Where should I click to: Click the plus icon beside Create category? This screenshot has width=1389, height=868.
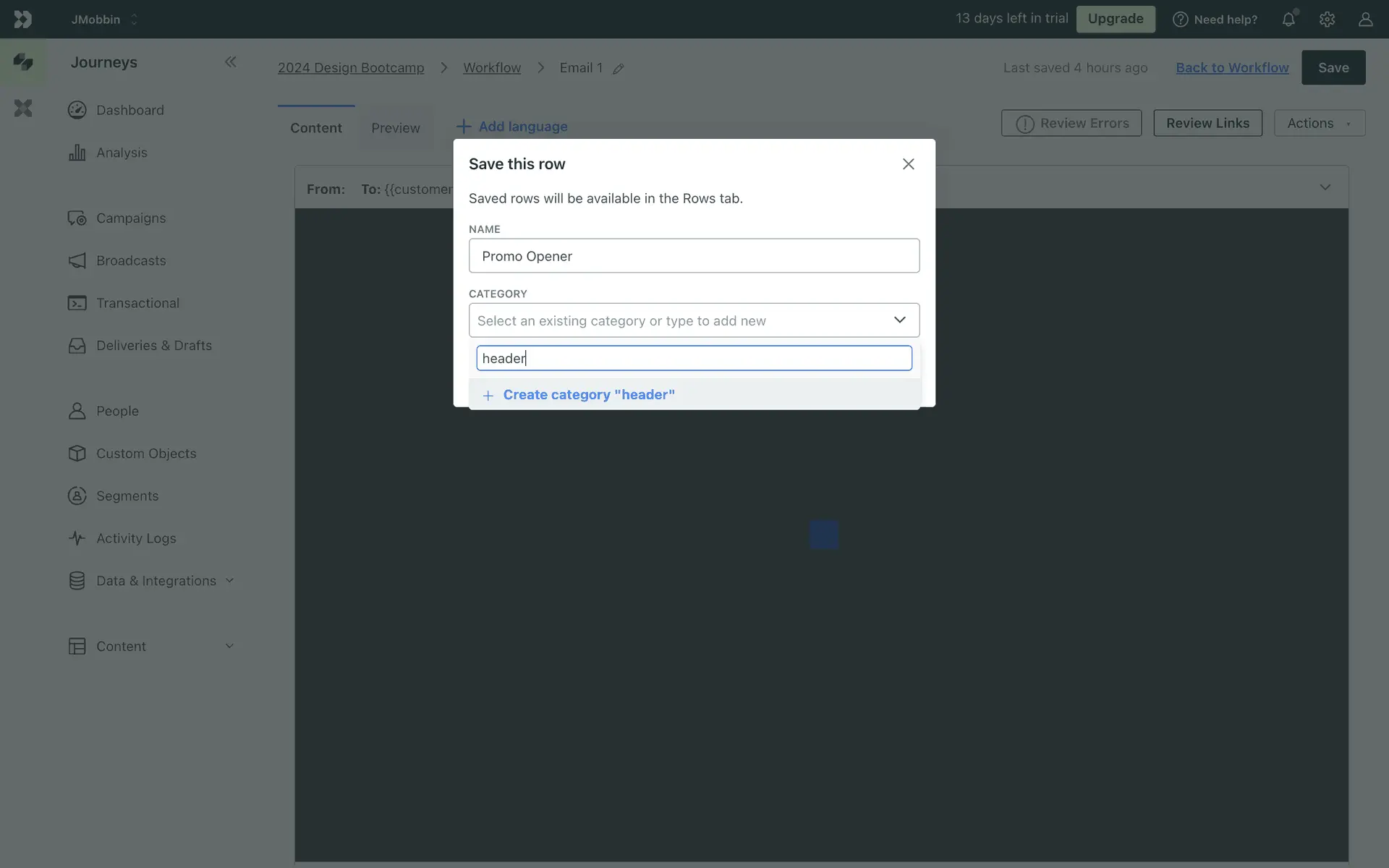[488, 396]
